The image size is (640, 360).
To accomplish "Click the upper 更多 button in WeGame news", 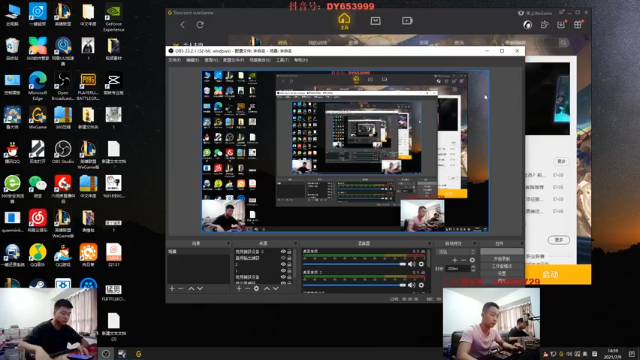I will coord(561,161).
